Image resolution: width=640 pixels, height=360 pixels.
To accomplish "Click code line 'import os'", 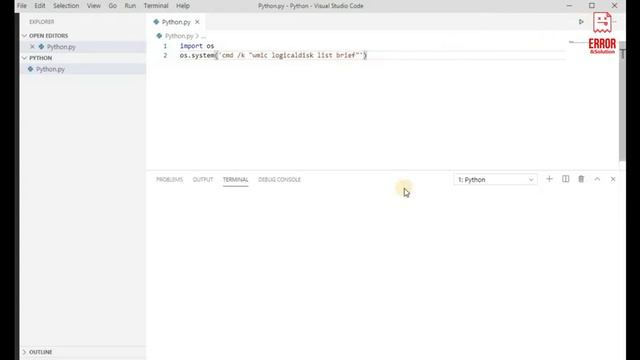I will coord(197,46).
